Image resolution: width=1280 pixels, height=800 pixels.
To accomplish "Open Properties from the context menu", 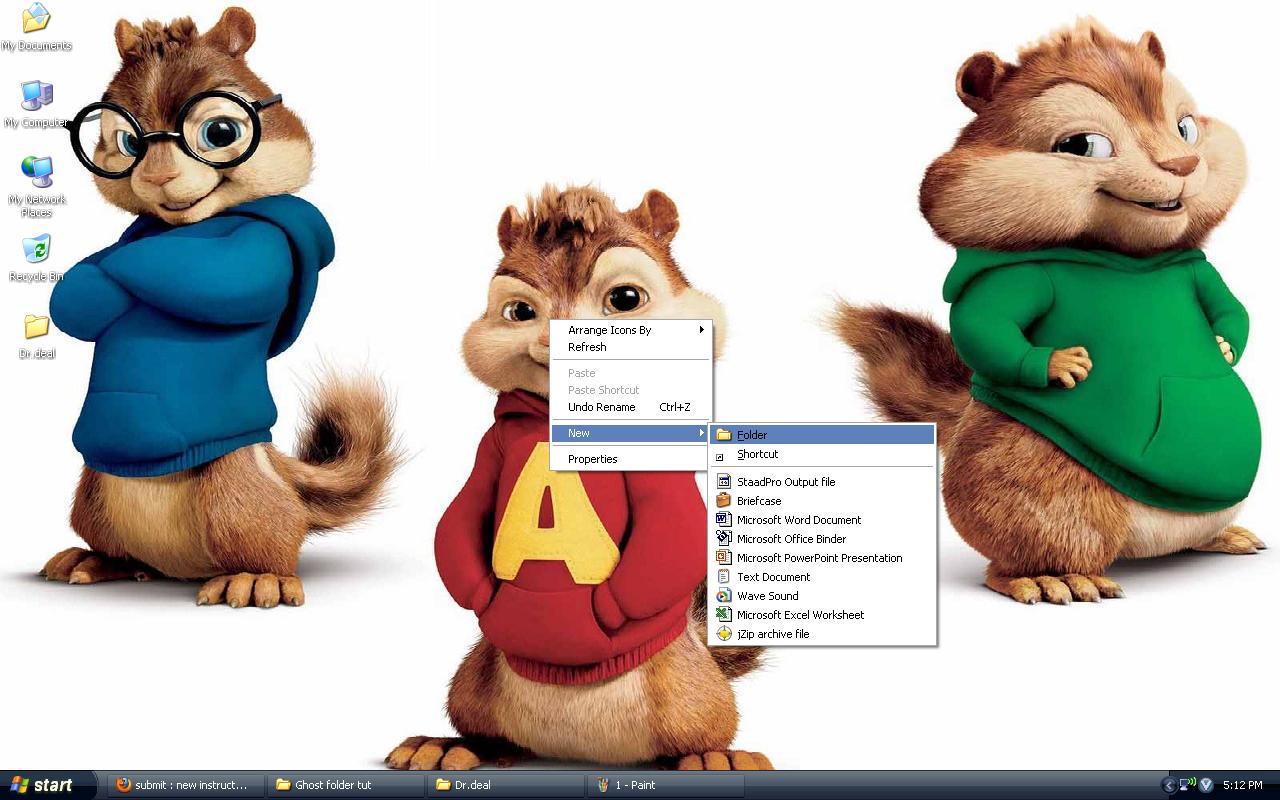I will [630, 459].
